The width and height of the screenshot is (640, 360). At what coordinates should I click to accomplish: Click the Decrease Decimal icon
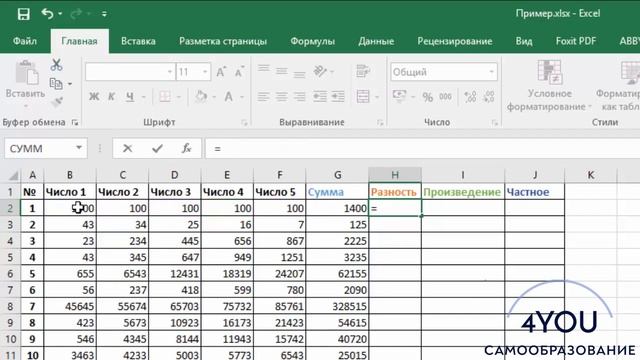[x=489, y=97]
